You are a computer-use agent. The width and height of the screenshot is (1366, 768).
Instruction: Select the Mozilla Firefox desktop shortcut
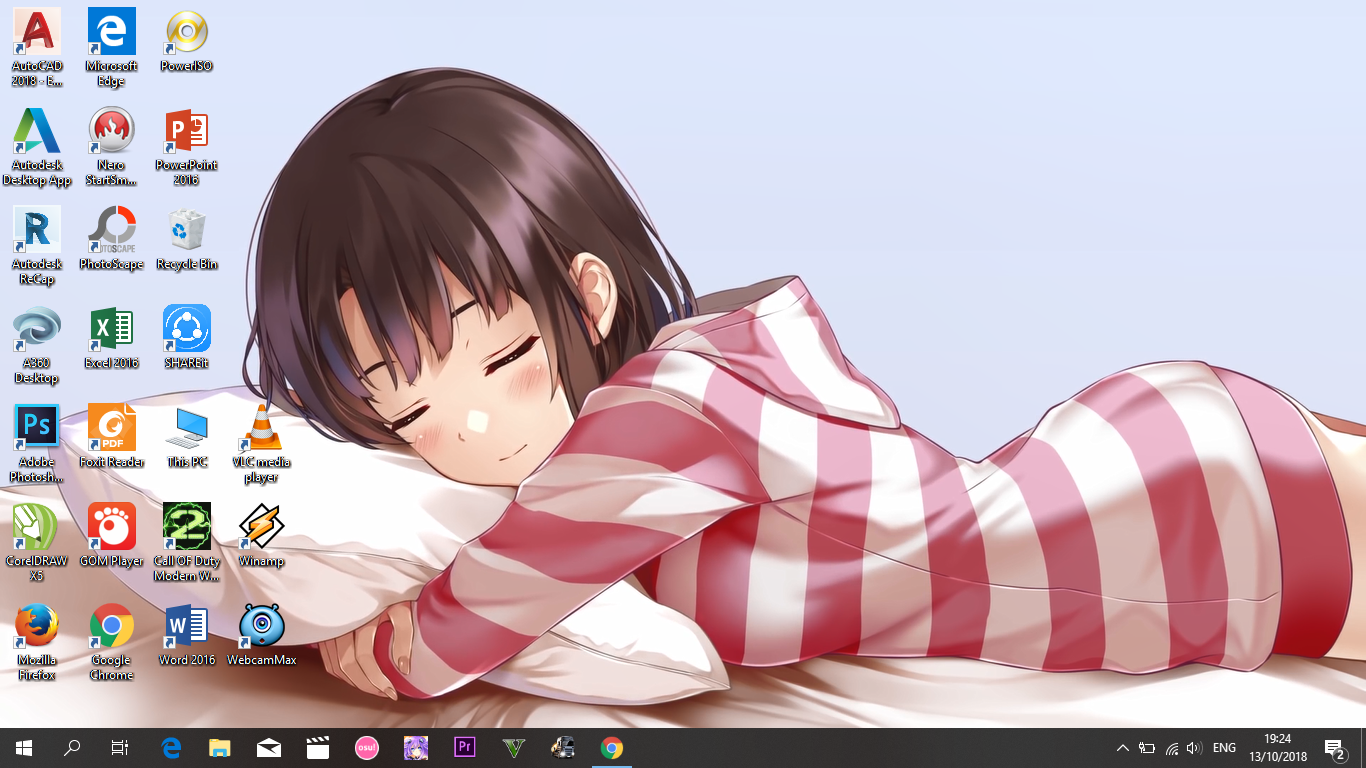[x=37, y=641]
